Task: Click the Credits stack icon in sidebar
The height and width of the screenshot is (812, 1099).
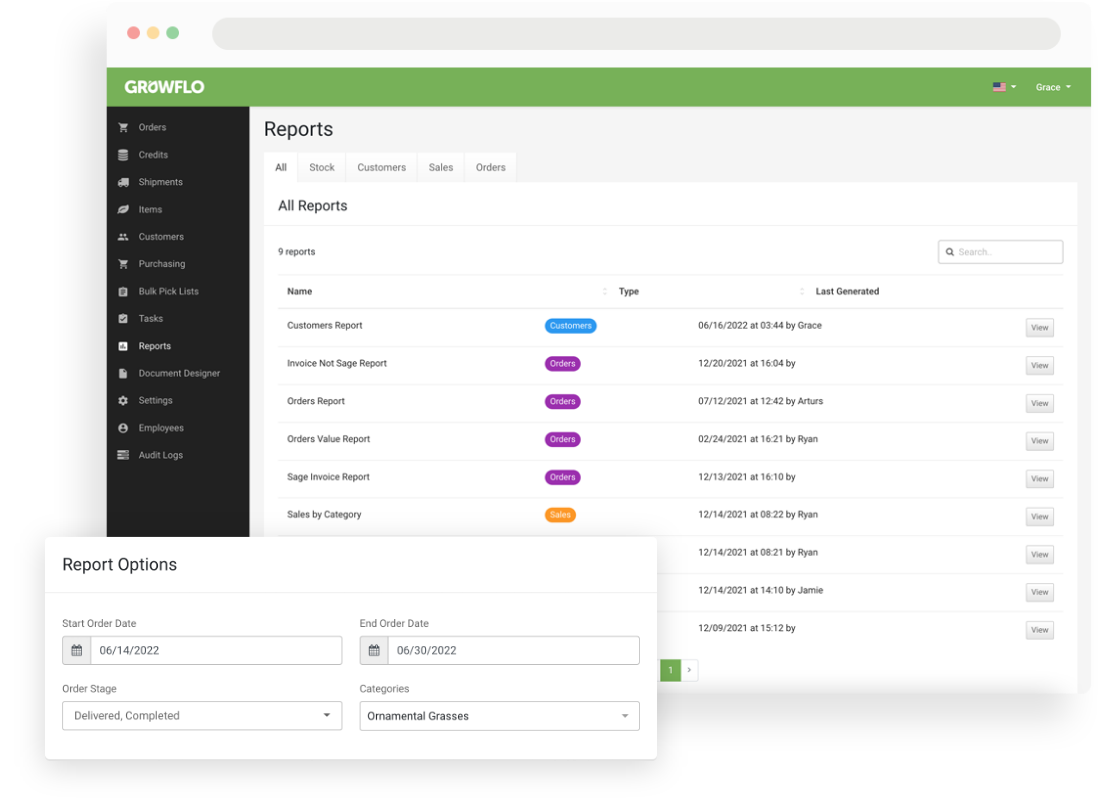Action: coord(123,155)
